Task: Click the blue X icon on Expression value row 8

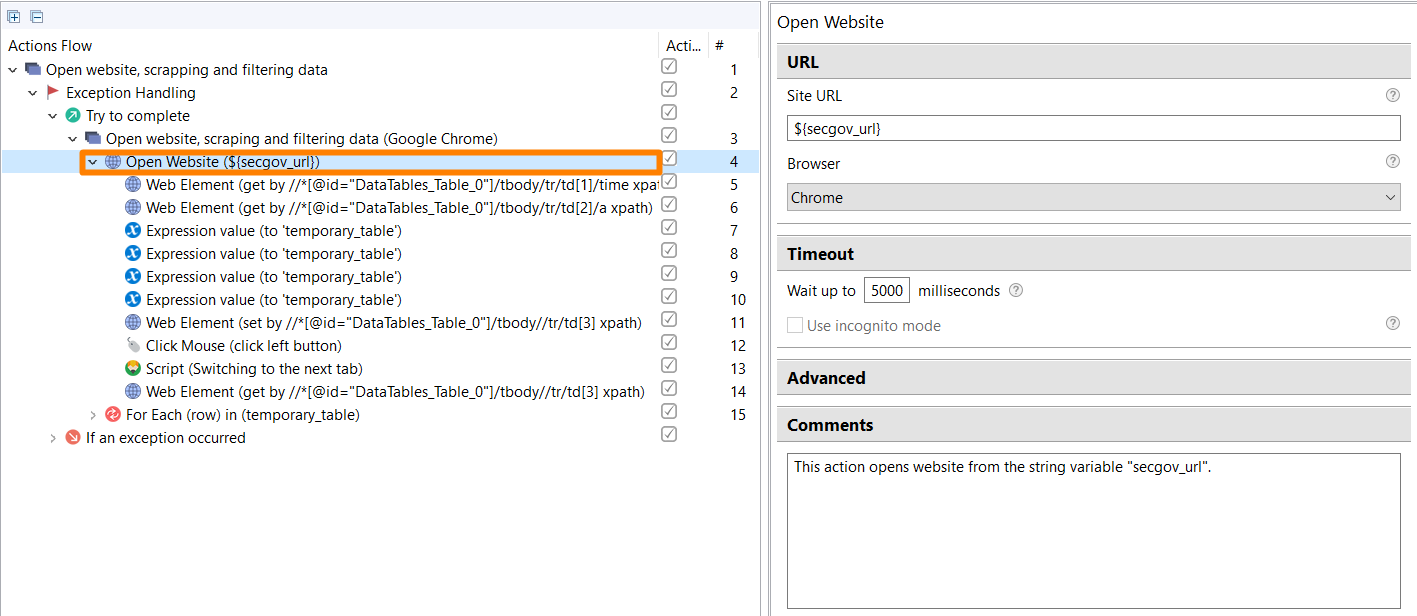Action: point(133,254)
